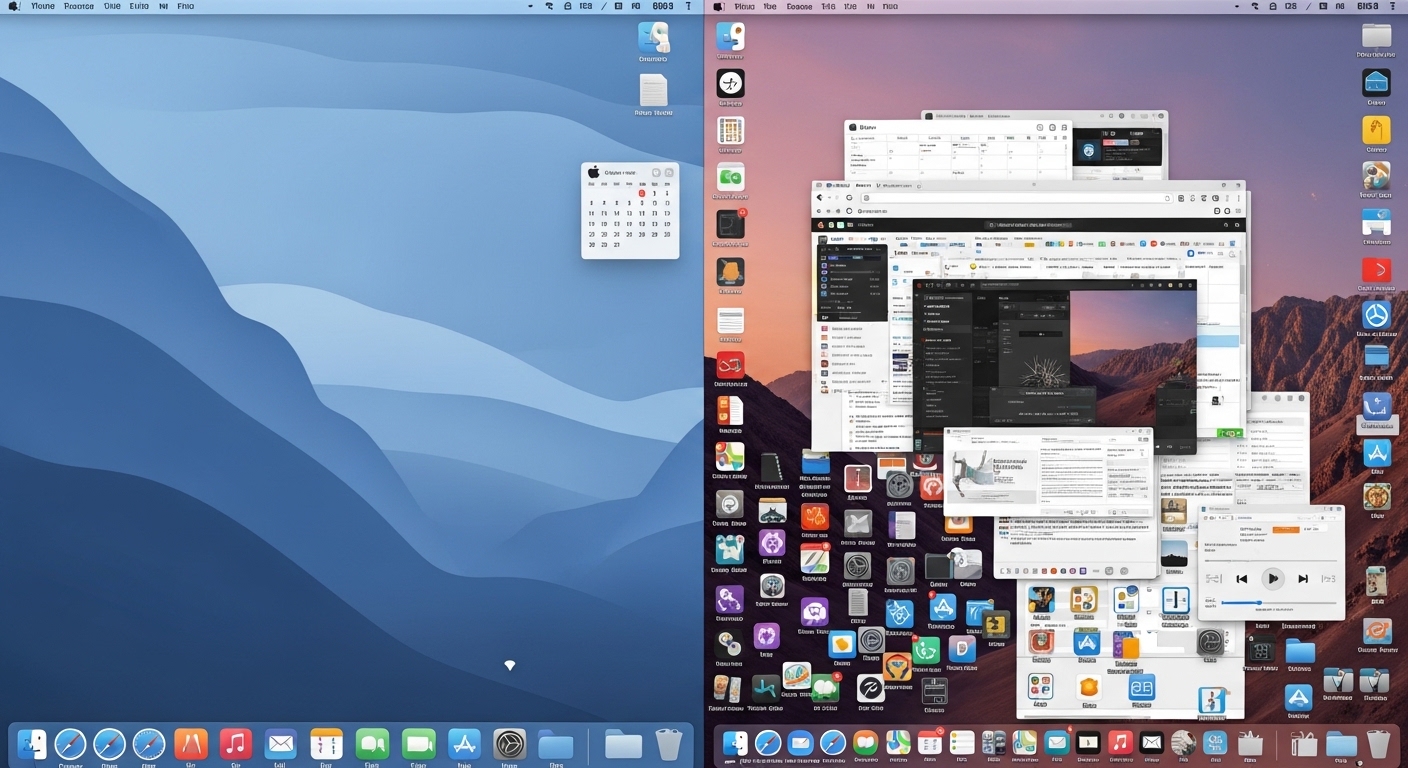Open Finder in the right dock
Image resolution: width=1408 pixels, height=768 pixels.
point(736,743)
